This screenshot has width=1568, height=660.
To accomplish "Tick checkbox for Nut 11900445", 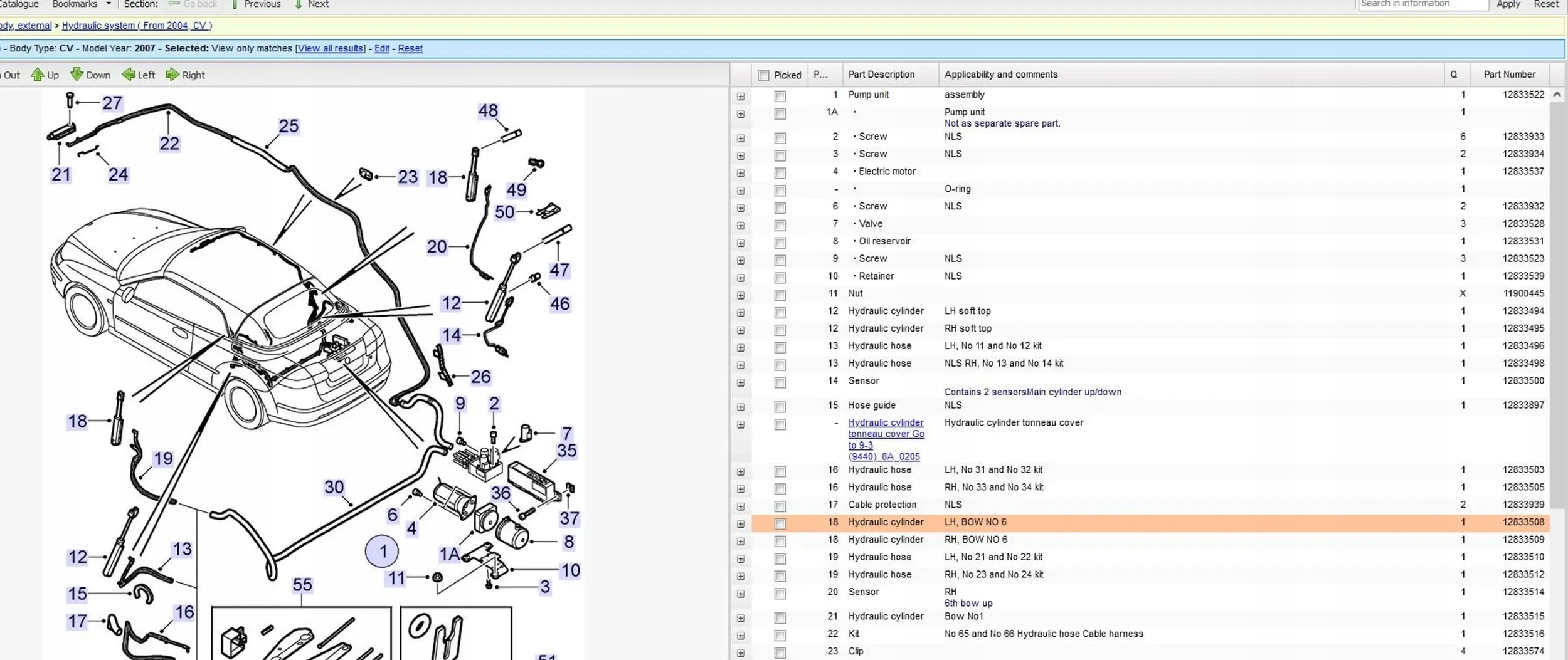I will (780, 295).
